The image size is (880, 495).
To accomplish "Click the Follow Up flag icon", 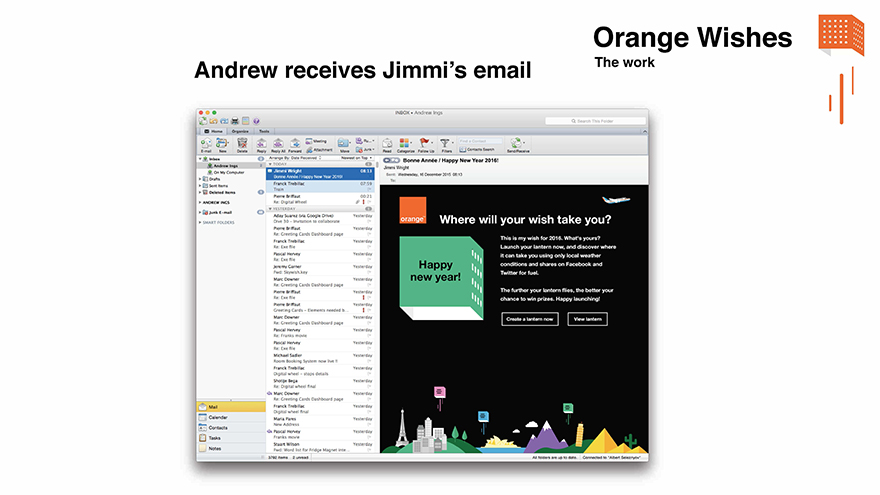I will pyautogui.click(x=425, y=144).
